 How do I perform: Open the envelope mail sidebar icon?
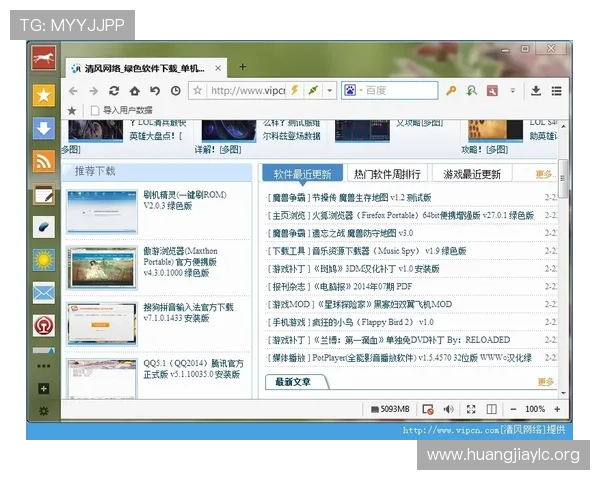click(44, 293)
